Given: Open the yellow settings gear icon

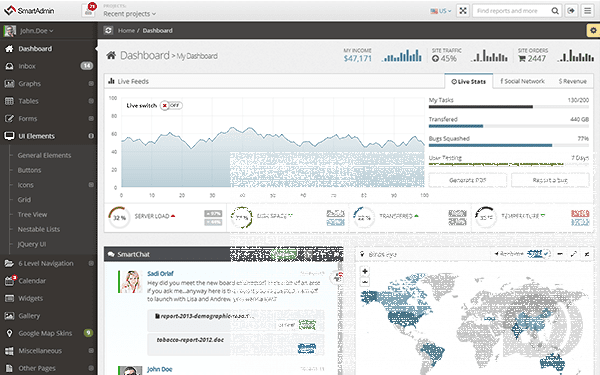Looking at the screenshot, I should point(593,30).
